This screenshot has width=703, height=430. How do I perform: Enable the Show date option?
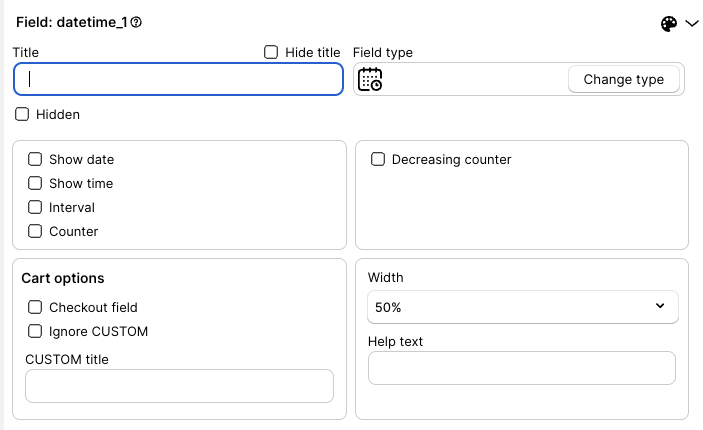tap(35, 159)
